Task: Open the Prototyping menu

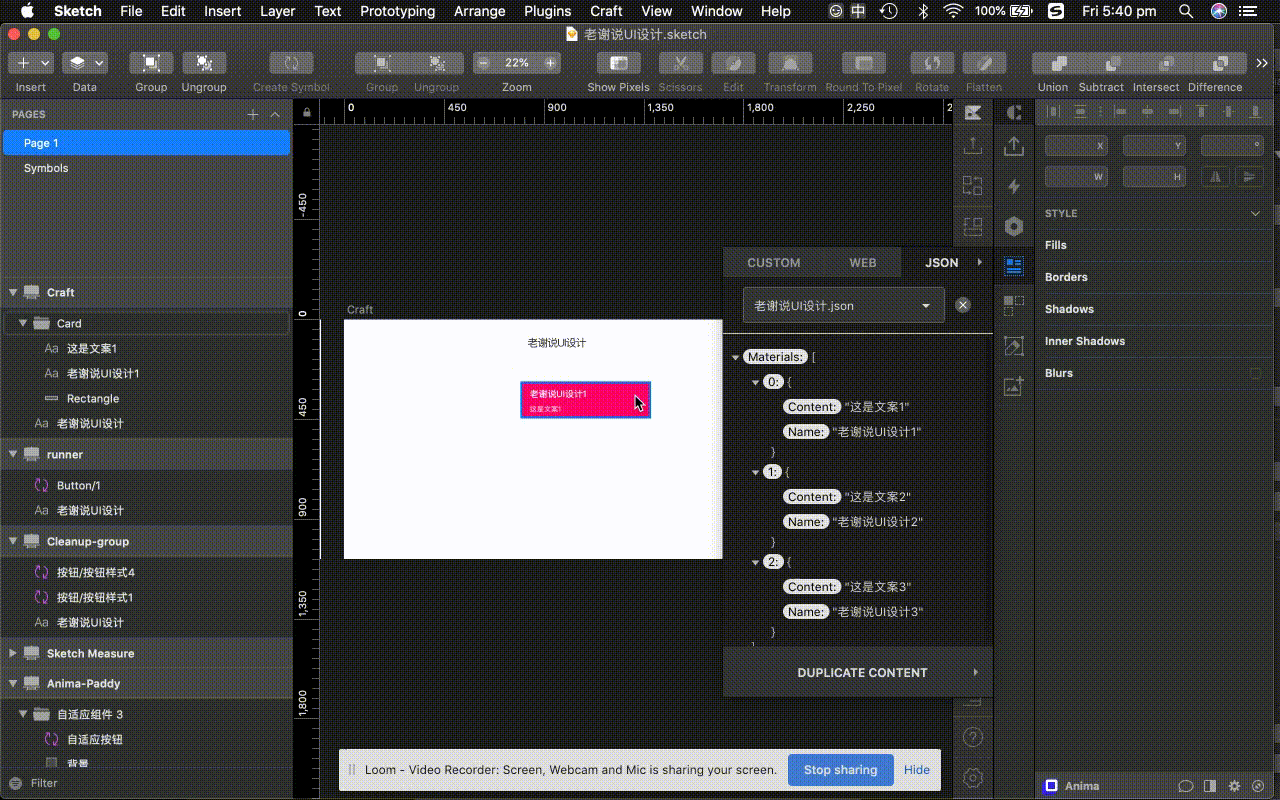Action: tap(397, 11)
